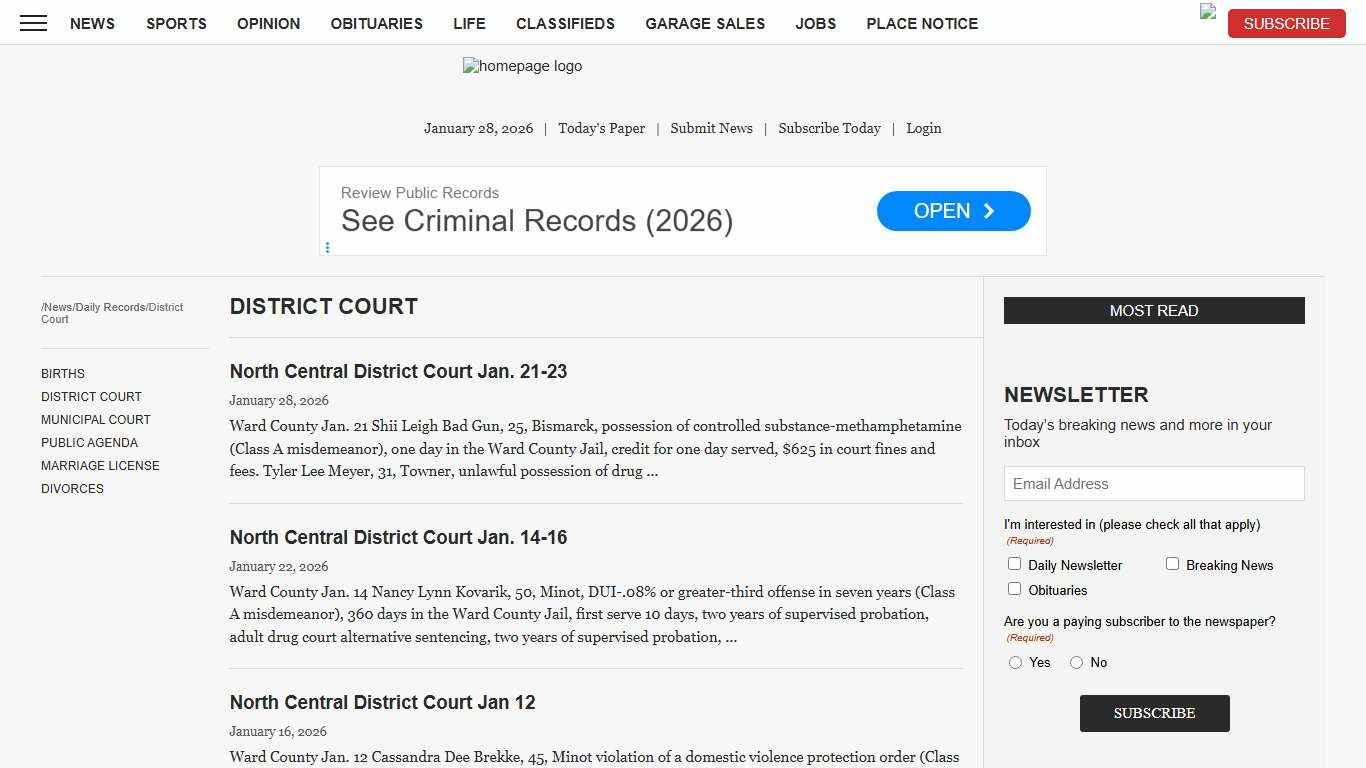
Task: Click the chevron arrow inside the OPEN button
Action: 988,211
